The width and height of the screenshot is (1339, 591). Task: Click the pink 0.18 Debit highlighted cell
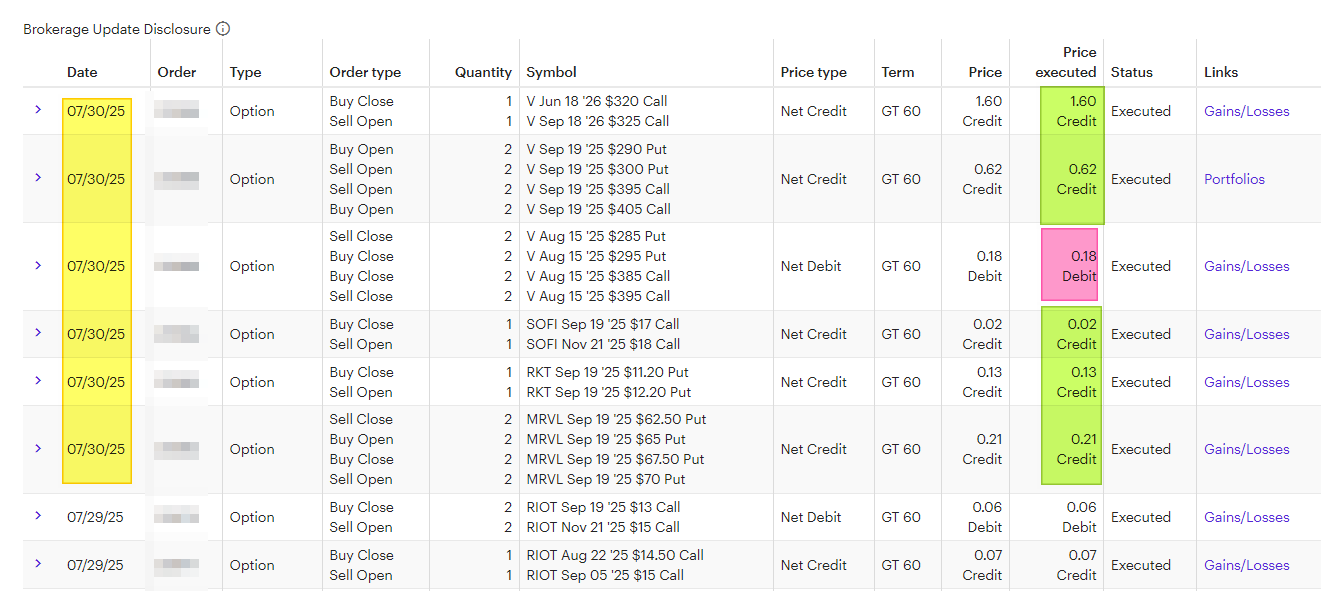pyautogui.click(x=1069, y=265)
